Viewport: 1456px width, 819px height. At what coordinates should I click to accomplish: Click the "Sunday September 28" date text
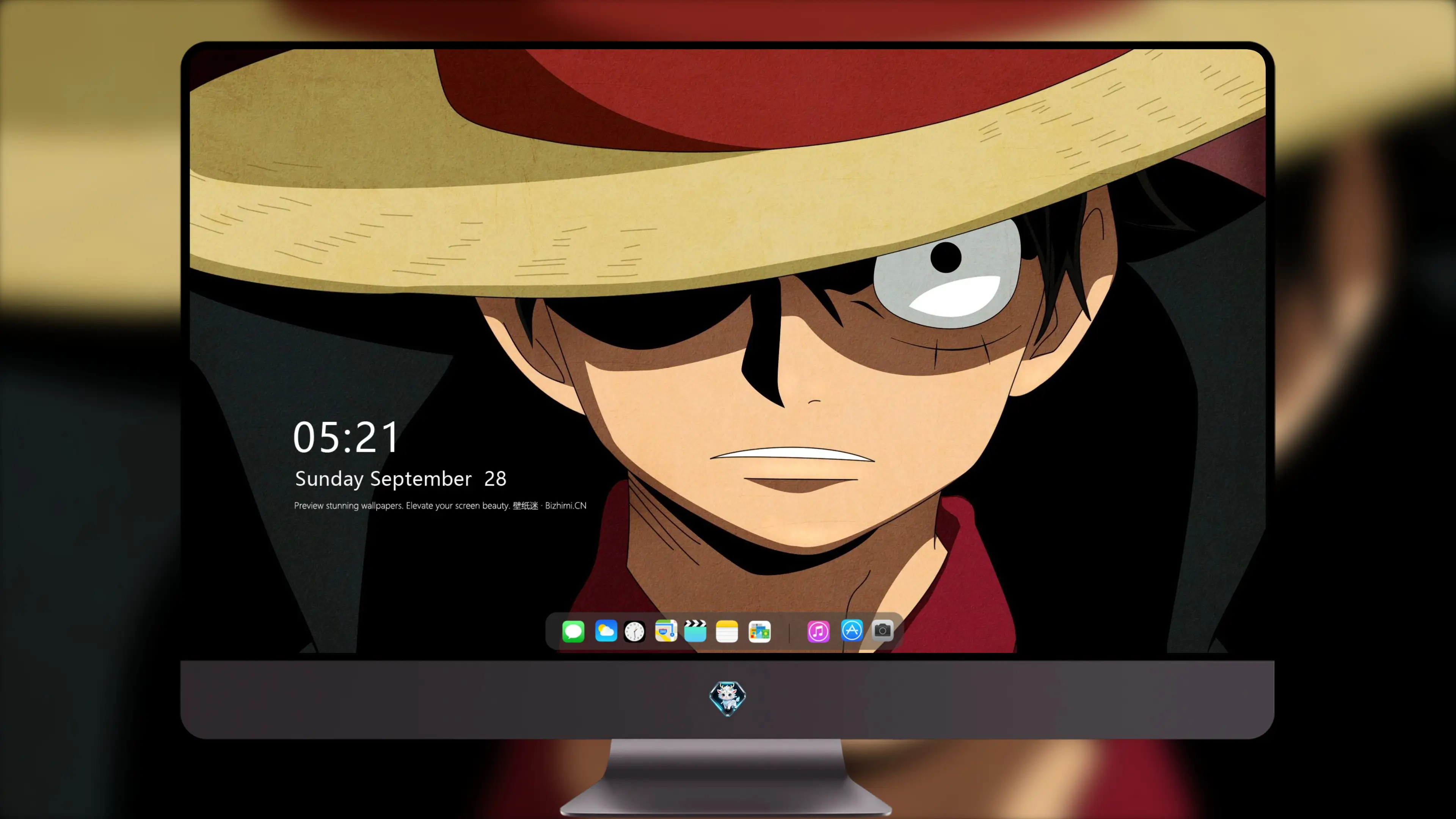tap(401, 479)
